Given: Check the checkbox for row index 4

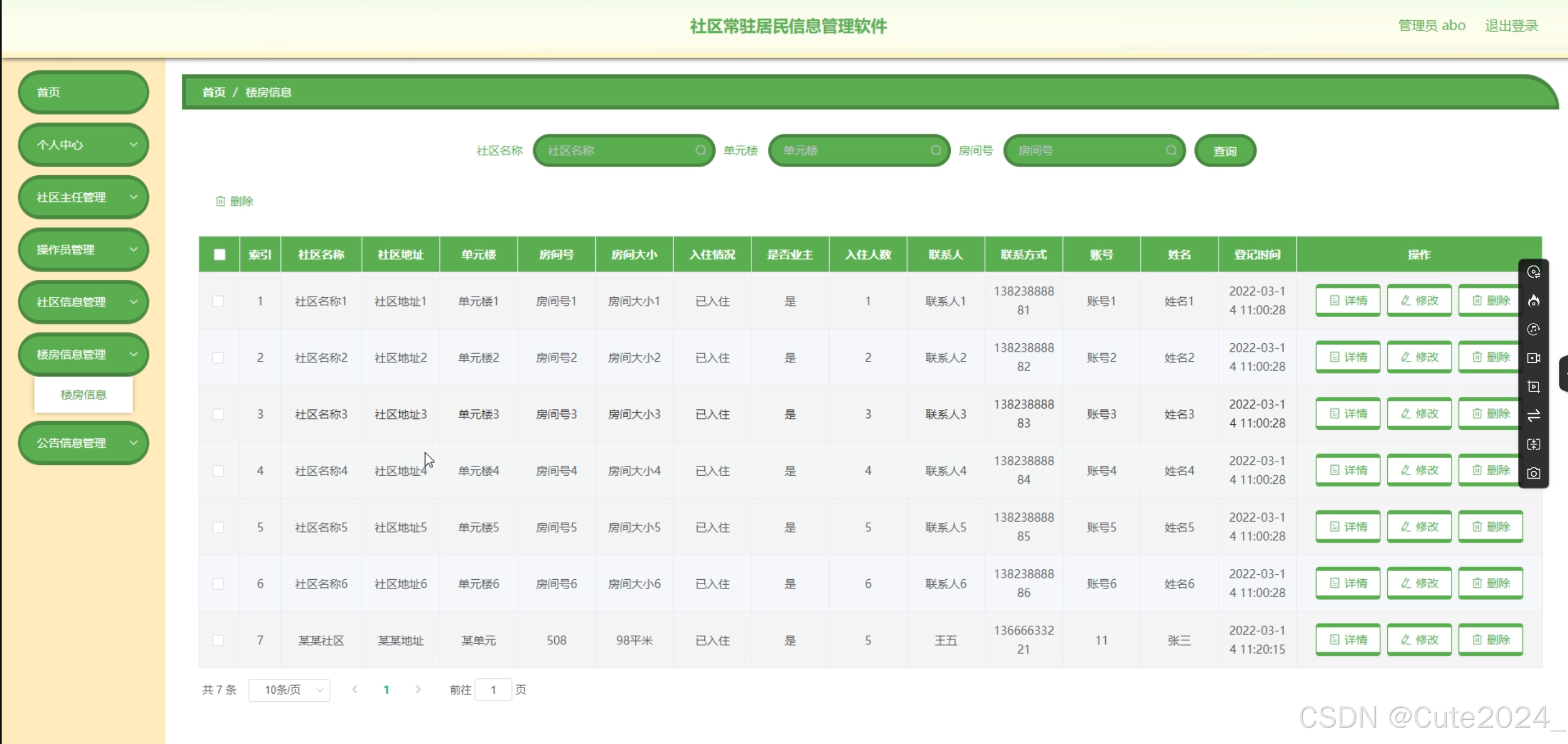Looking at the screenshot, I should 218,471.
